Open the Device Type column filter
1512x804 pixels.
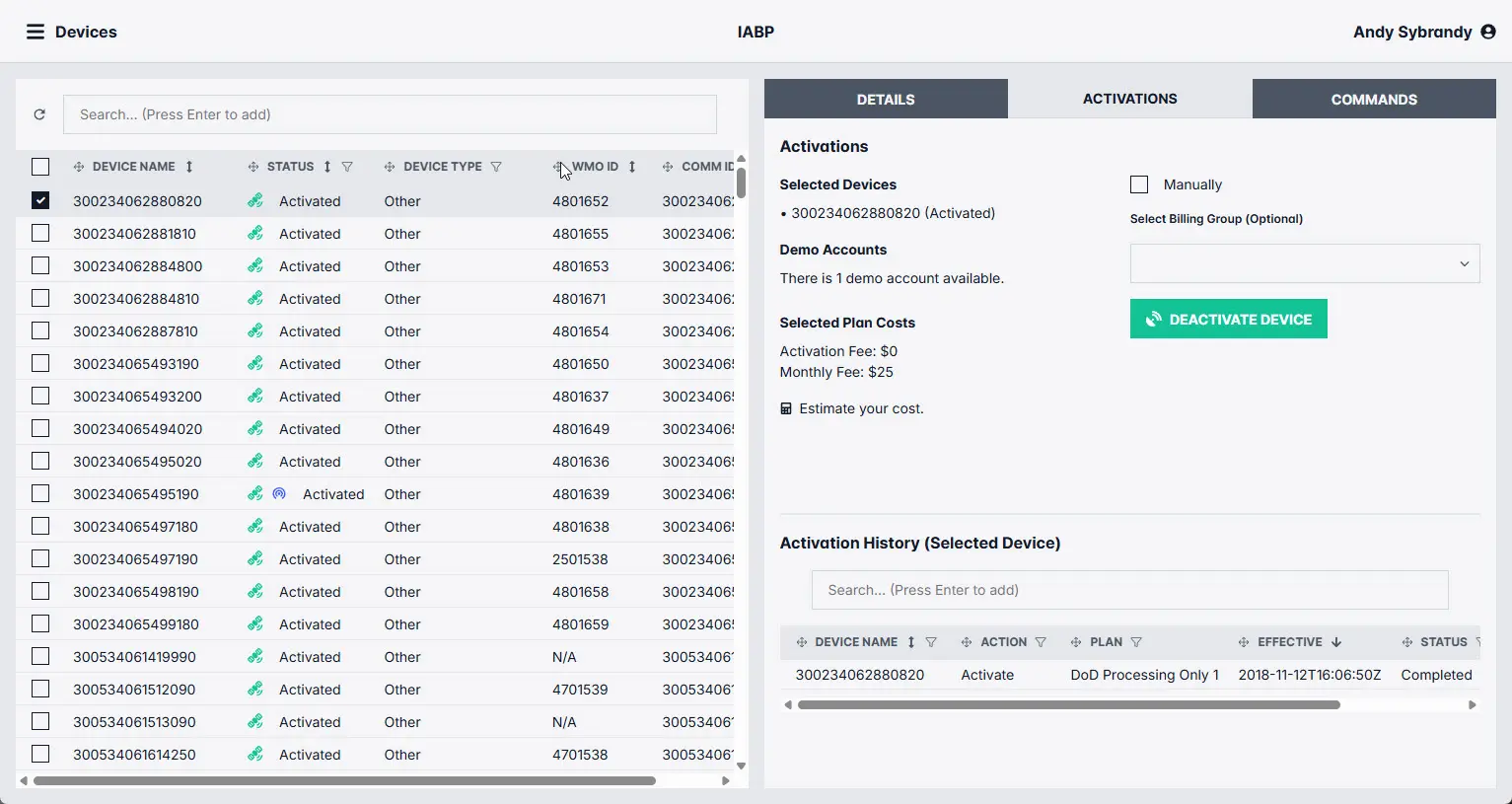[496, 167]
